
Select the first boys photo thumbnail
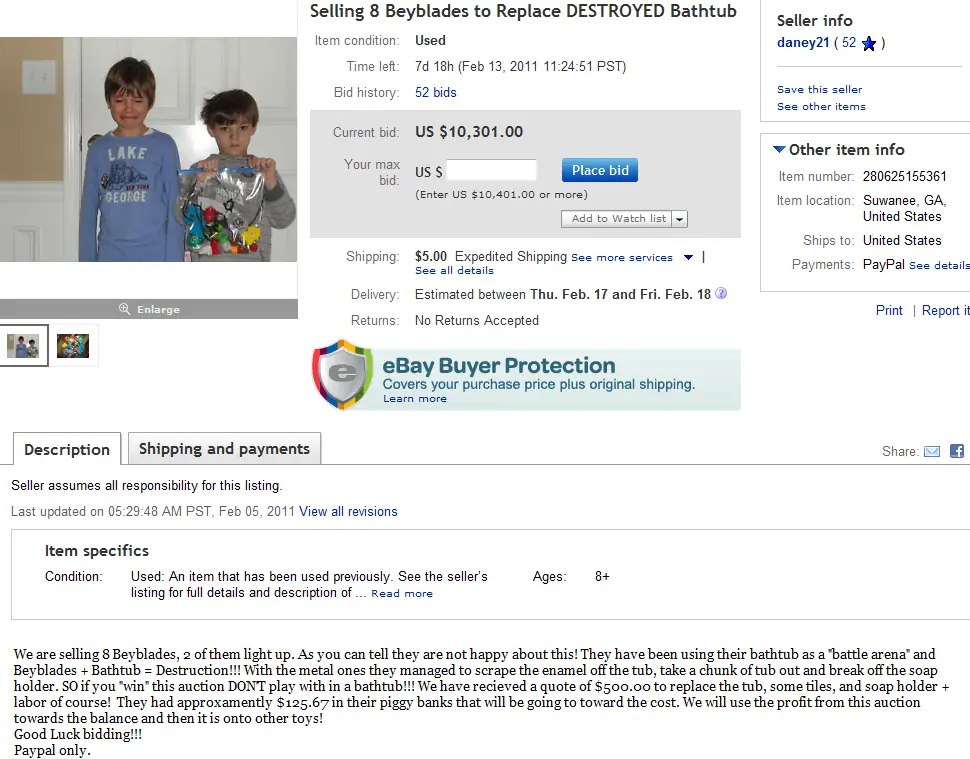tap(24, 346)
